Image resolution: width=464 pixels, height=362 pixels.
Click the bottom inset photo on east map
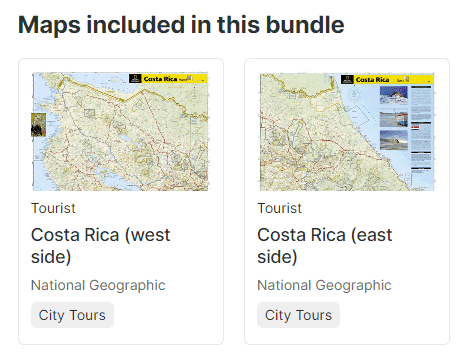point(394,140)
